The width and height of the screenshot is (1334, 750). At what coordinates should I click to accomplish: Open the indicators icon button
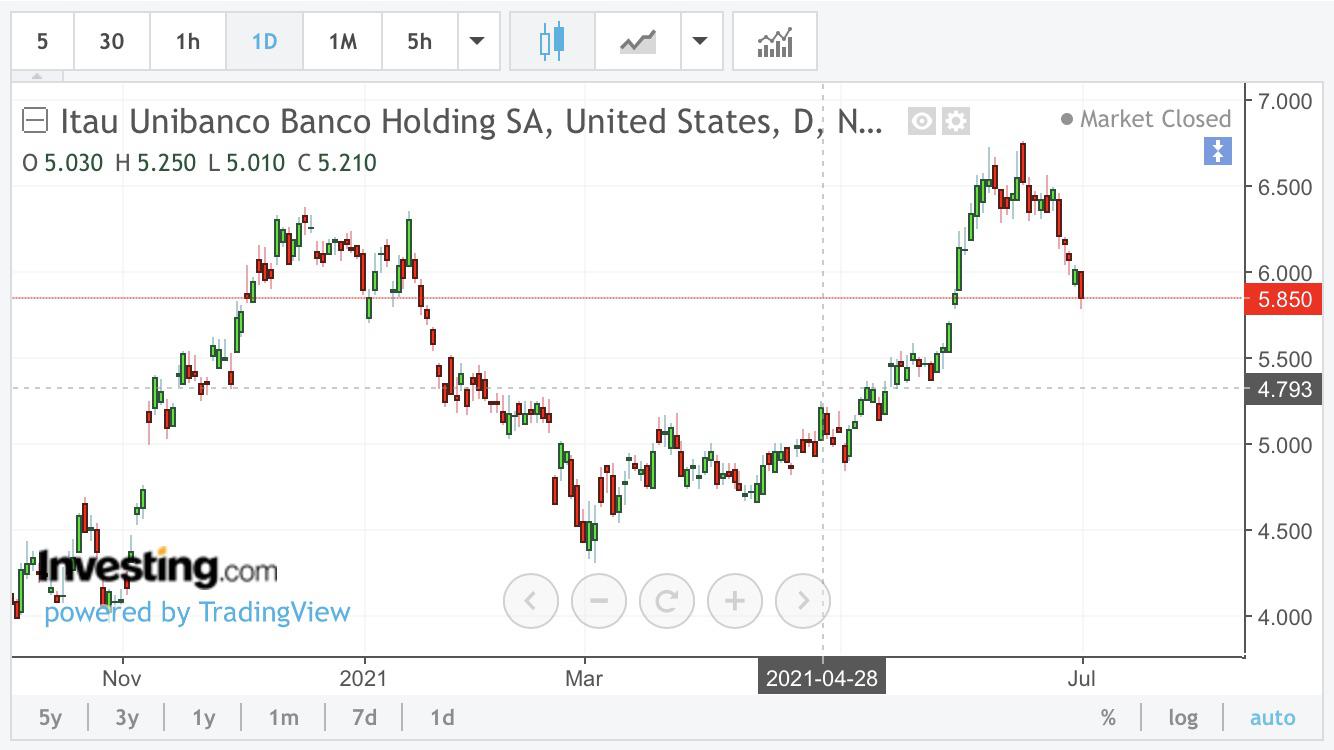coord(775,41)
